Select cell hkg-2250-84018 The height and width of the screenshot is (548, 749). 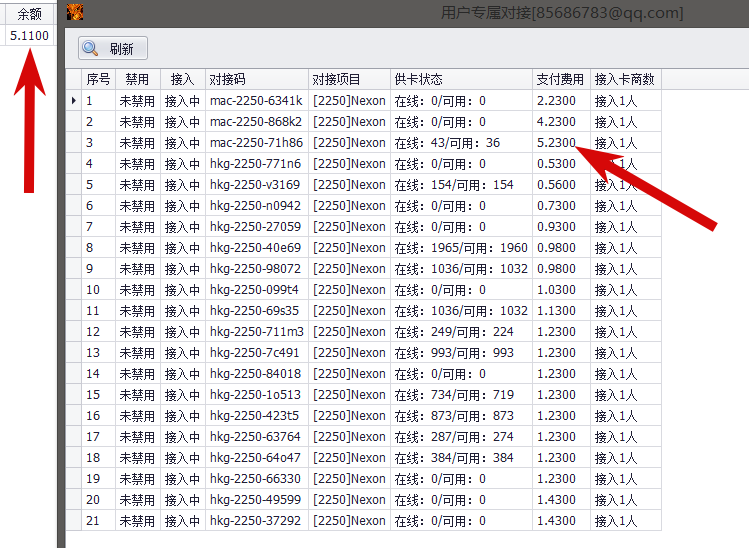click(x=257, y=374)
